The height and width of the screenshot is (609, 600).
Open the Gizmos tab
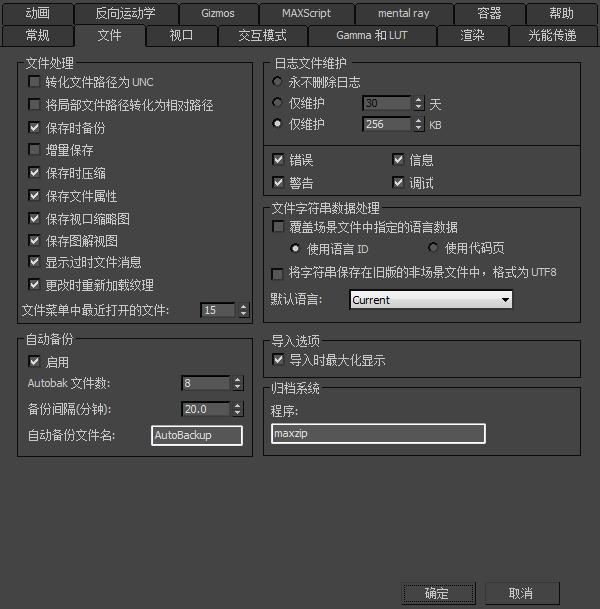click(217, 13)
